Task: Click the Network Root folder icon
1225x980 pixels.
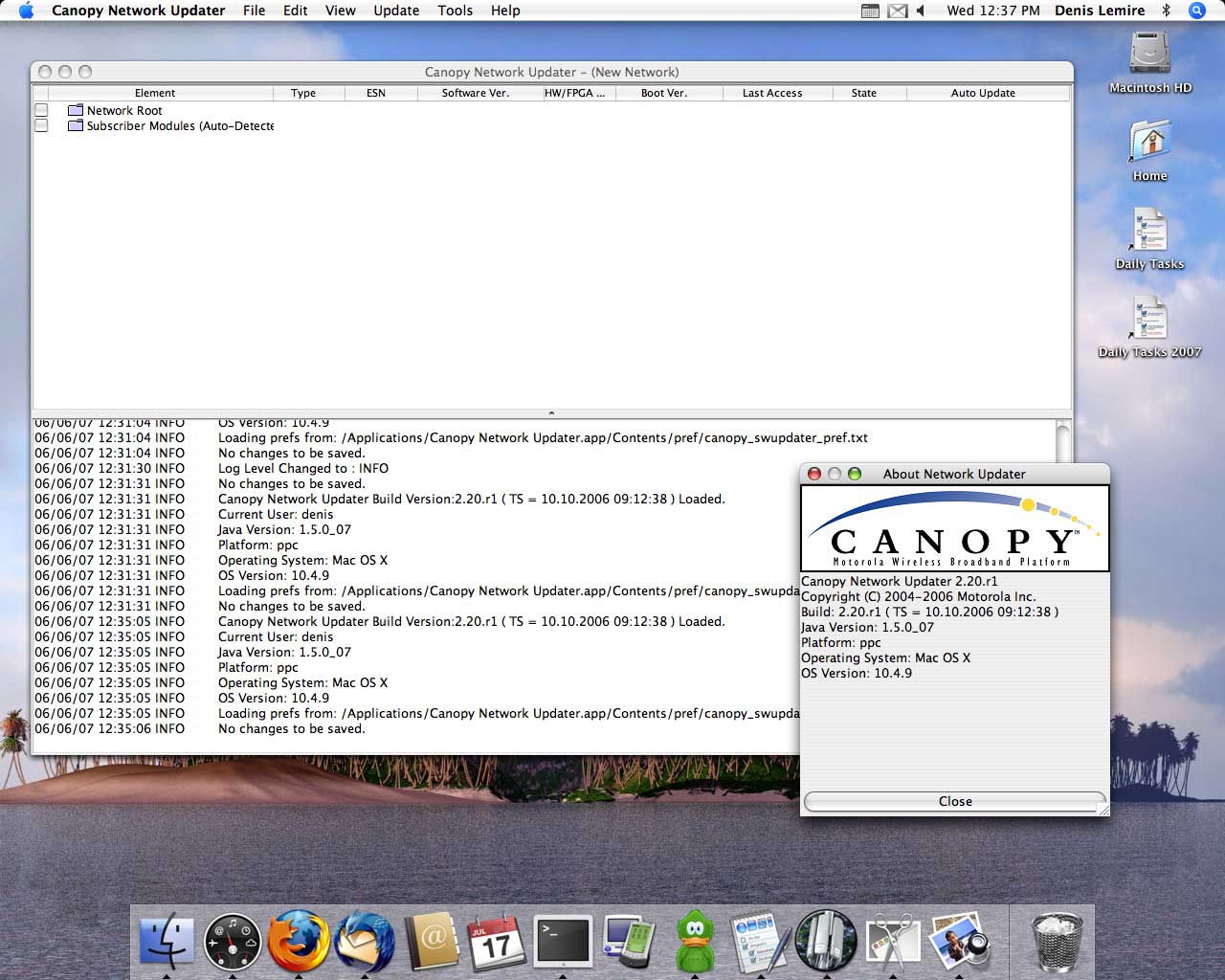Action: (76, 110)
